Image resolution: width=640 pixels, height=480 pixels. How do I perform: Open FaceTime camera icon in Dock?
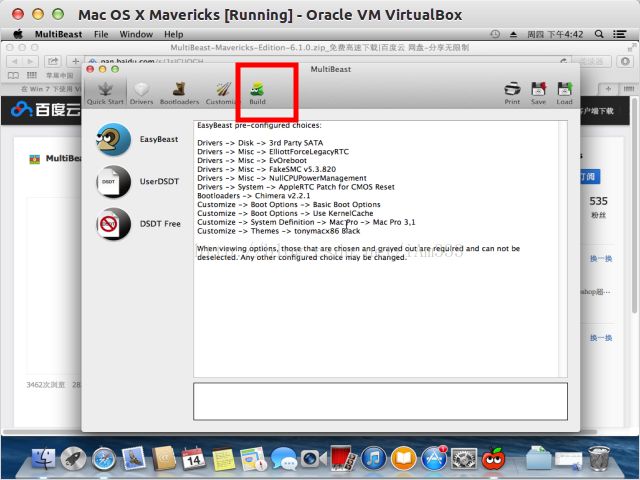point(313,458)
